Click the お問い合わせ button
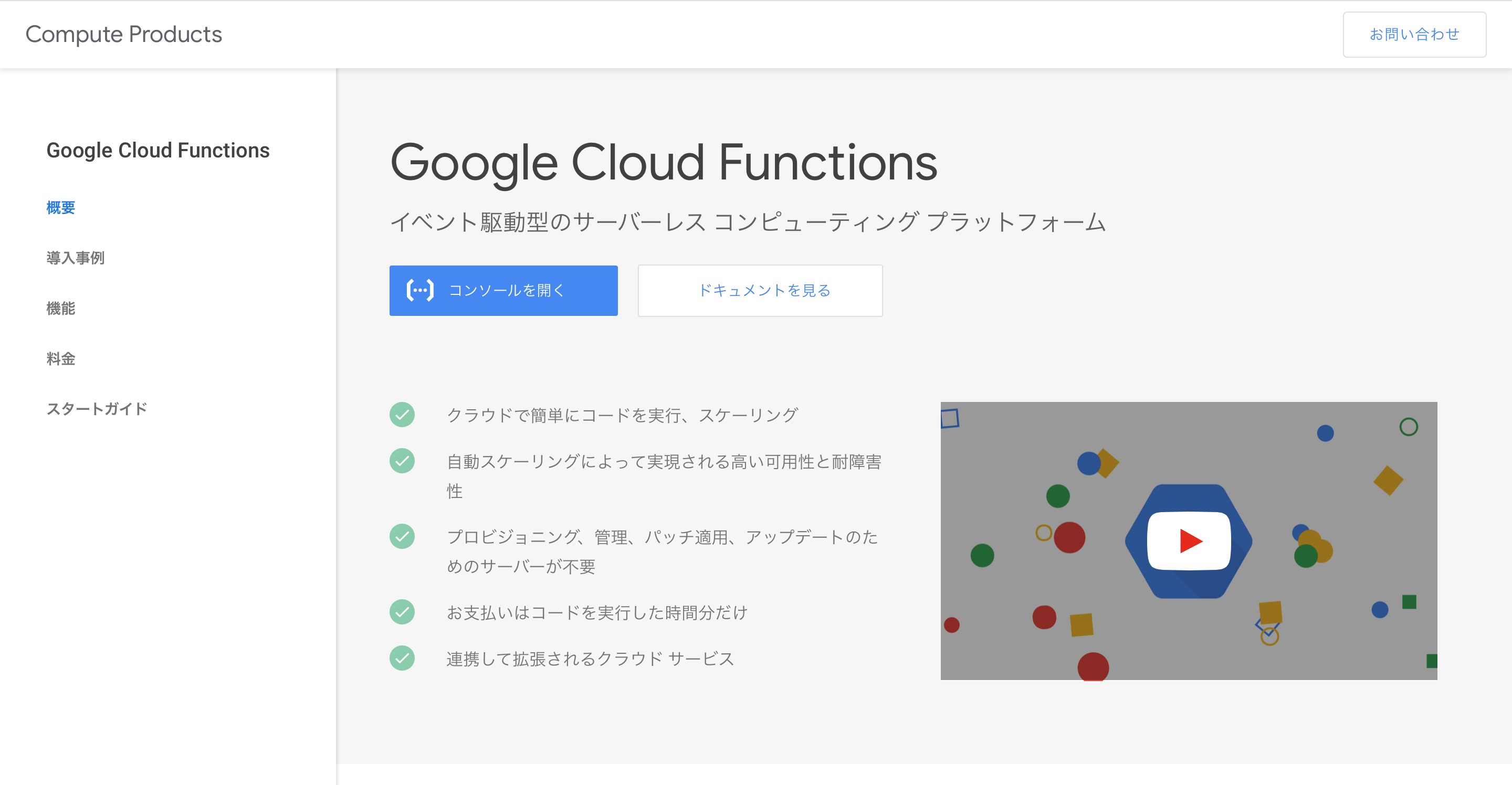The width and height of the screenshot is (1512, 785). (1414, 34)
